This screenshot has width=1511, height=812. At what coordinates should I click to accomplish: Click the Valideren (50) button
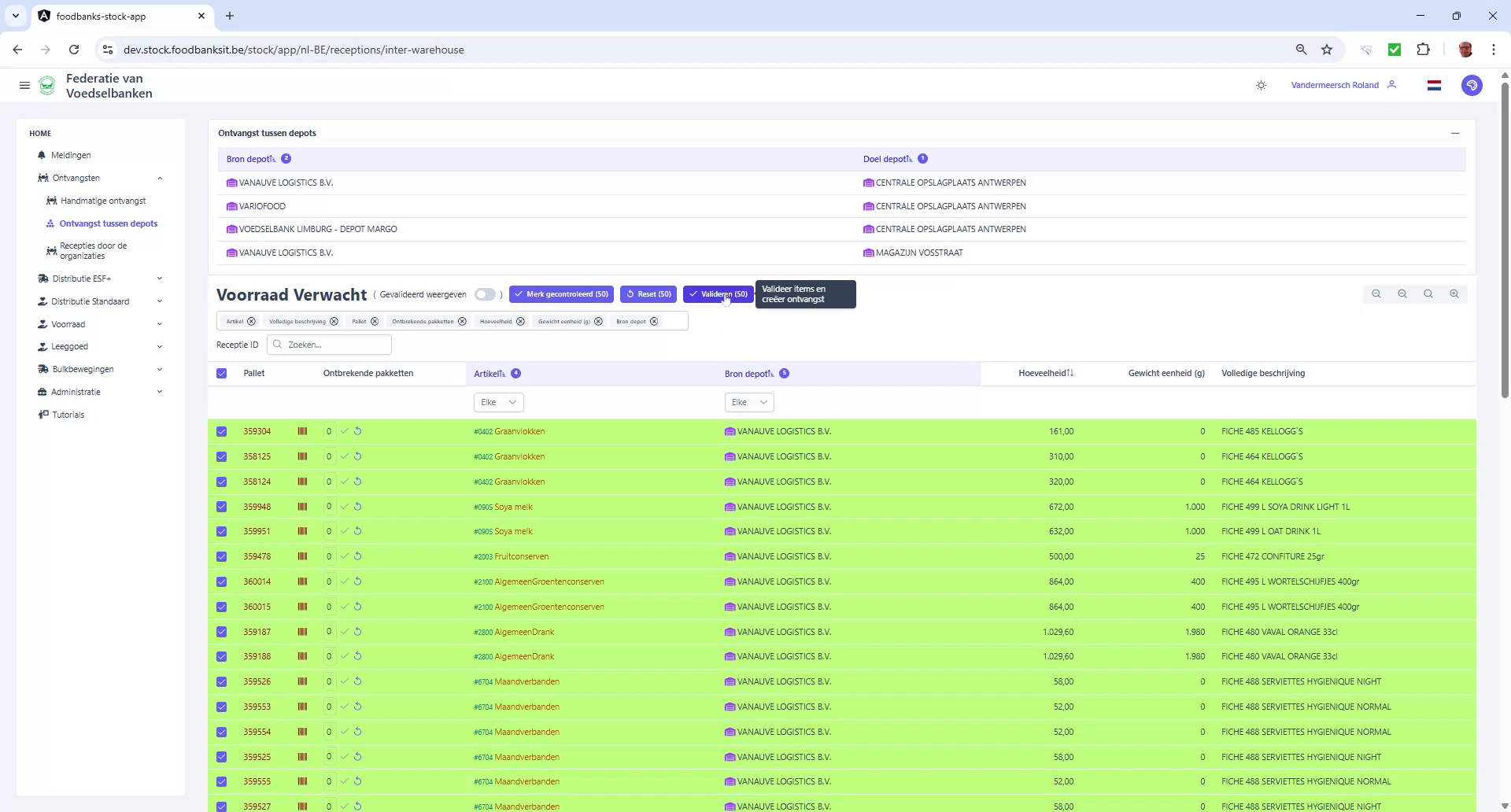[x=717, y=294]
